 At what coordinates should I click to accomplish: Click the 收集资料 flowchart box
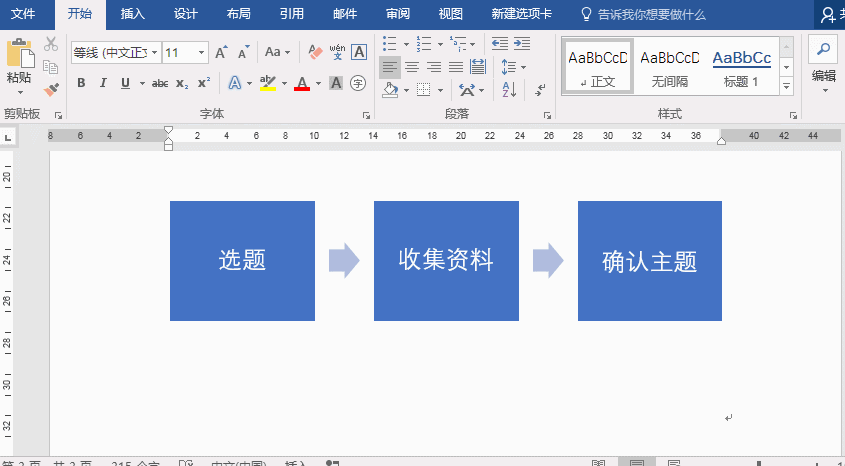[446, 261]
